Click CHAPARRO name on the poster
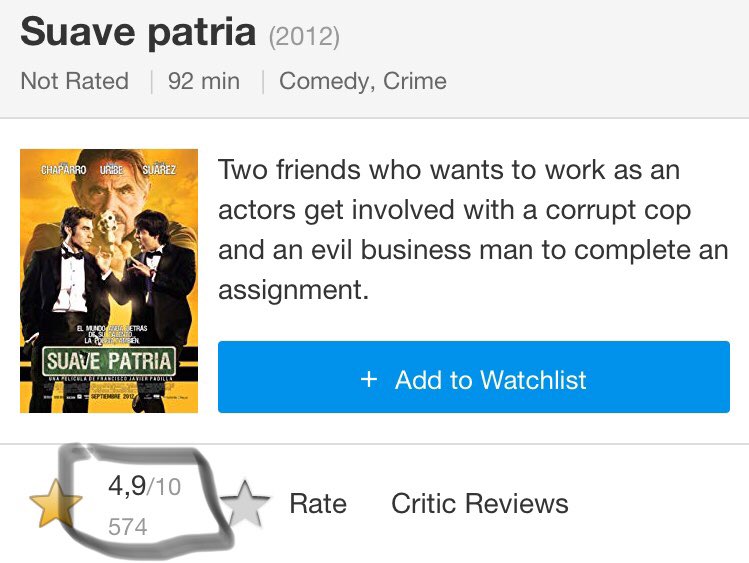Viewport: 749px width, 563px height. 64,170
